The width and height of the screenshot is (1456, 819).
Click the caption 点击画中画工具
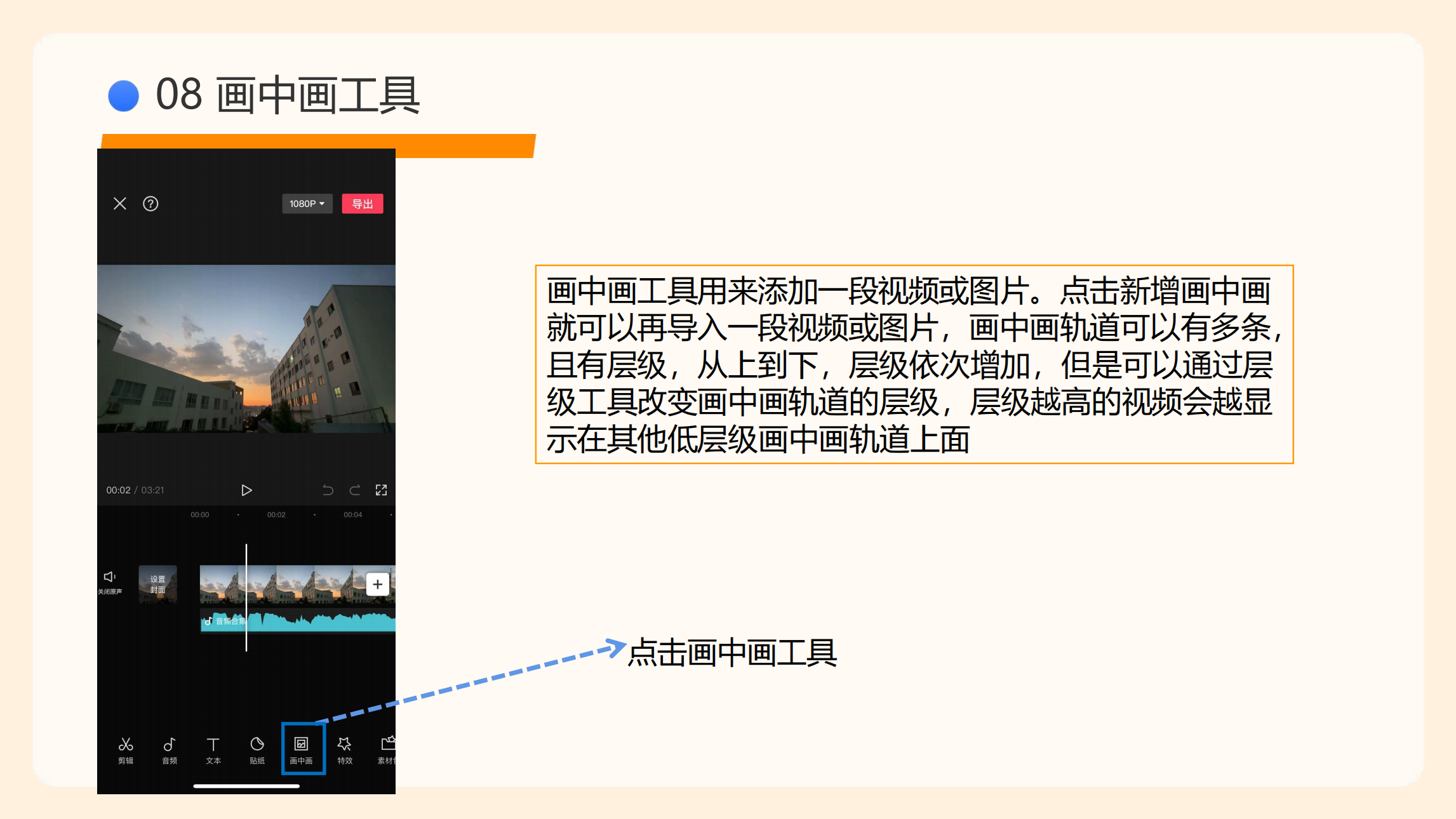733,653
